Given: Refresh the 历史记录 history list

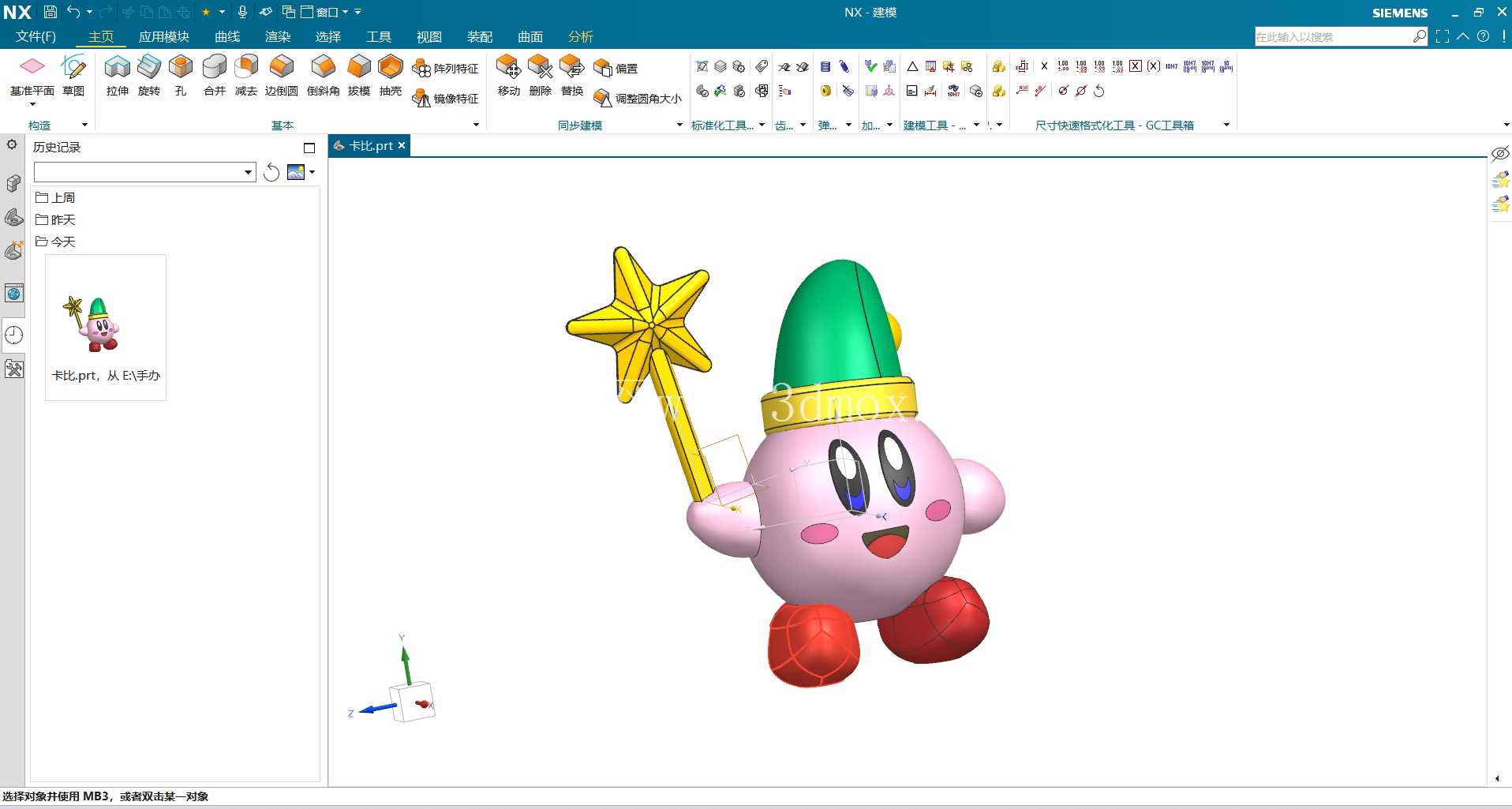Looking at the screenshot, I should tap(271, 172).
